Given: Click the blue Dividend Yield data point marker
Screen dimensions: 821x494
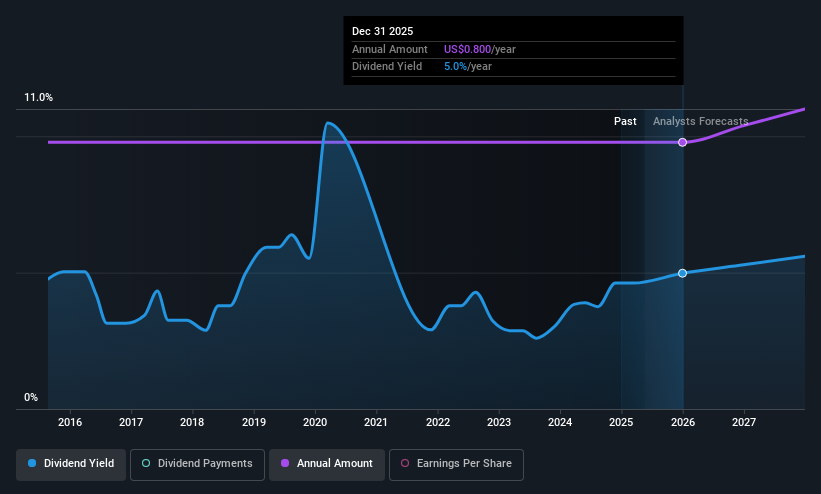Looking at the screenshot, I should pyautogui.click(x=682, y=273).
